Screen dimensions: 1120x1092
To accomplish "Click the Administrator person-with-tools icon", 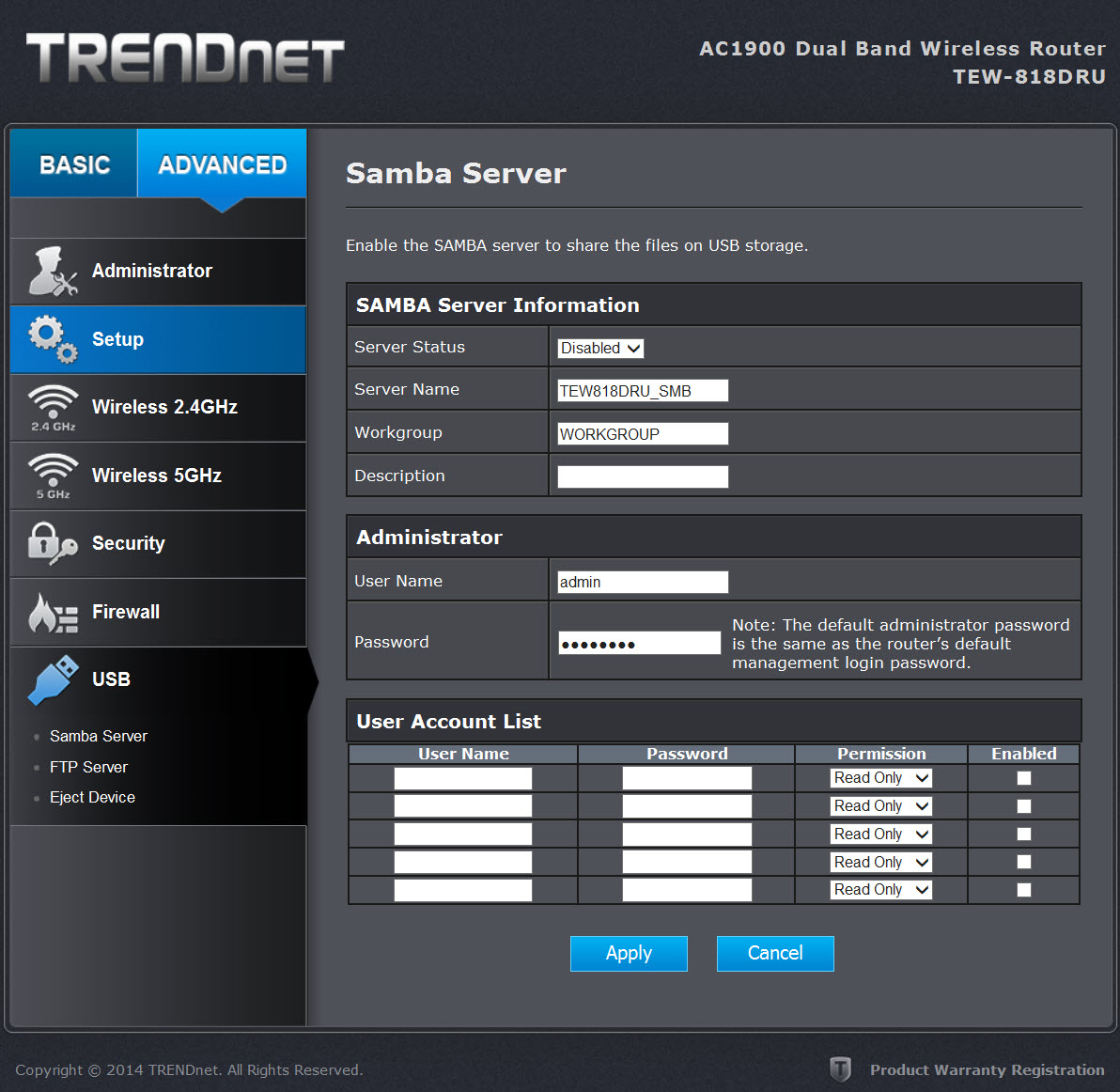I will (52, 272).
